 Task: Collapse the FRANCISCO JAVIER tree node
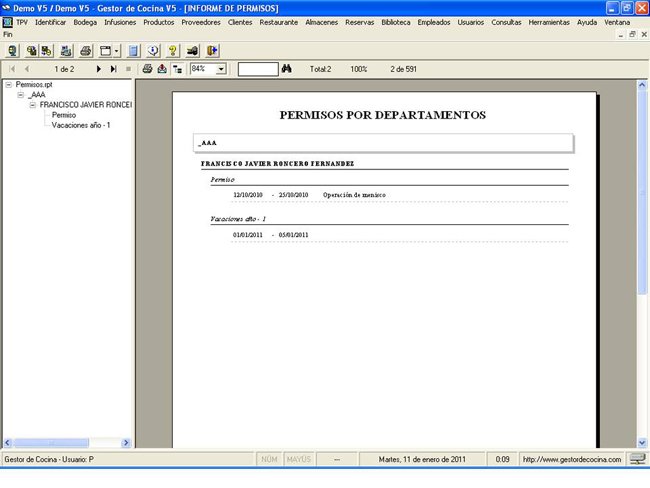(x=33, y=105)
